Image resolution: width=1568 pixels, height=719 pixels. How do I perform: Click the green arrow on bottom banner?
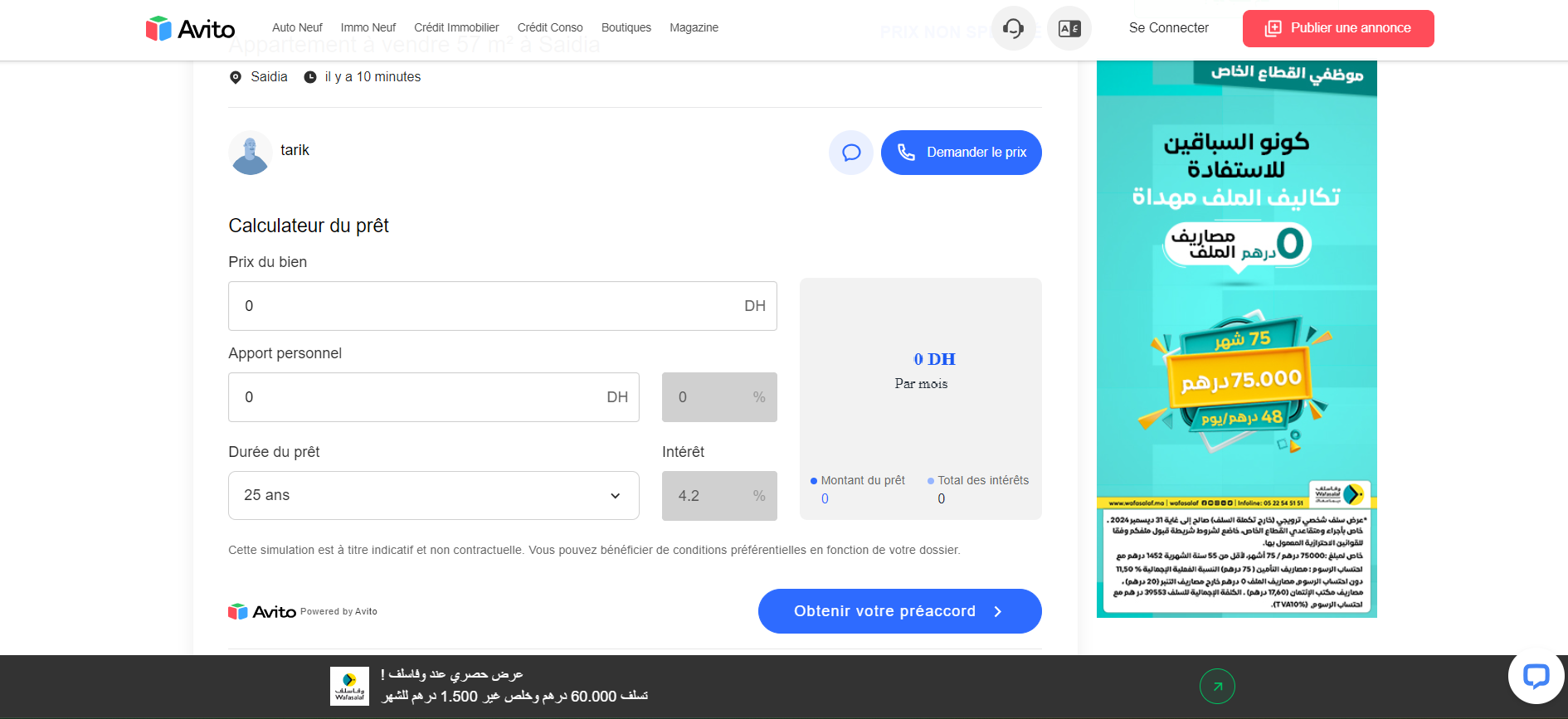pos(1217,686)
